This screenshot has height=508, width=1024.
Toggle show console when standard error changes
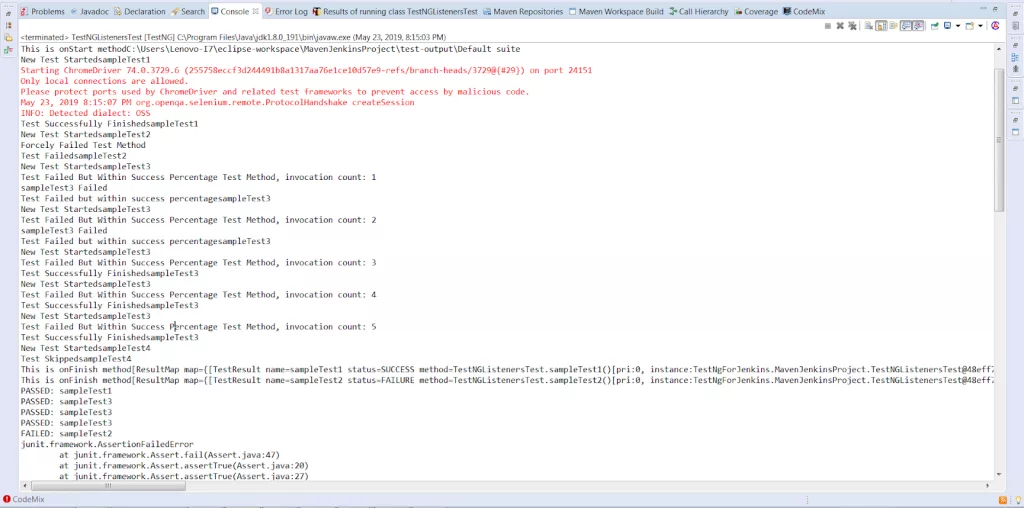point(918,26)
